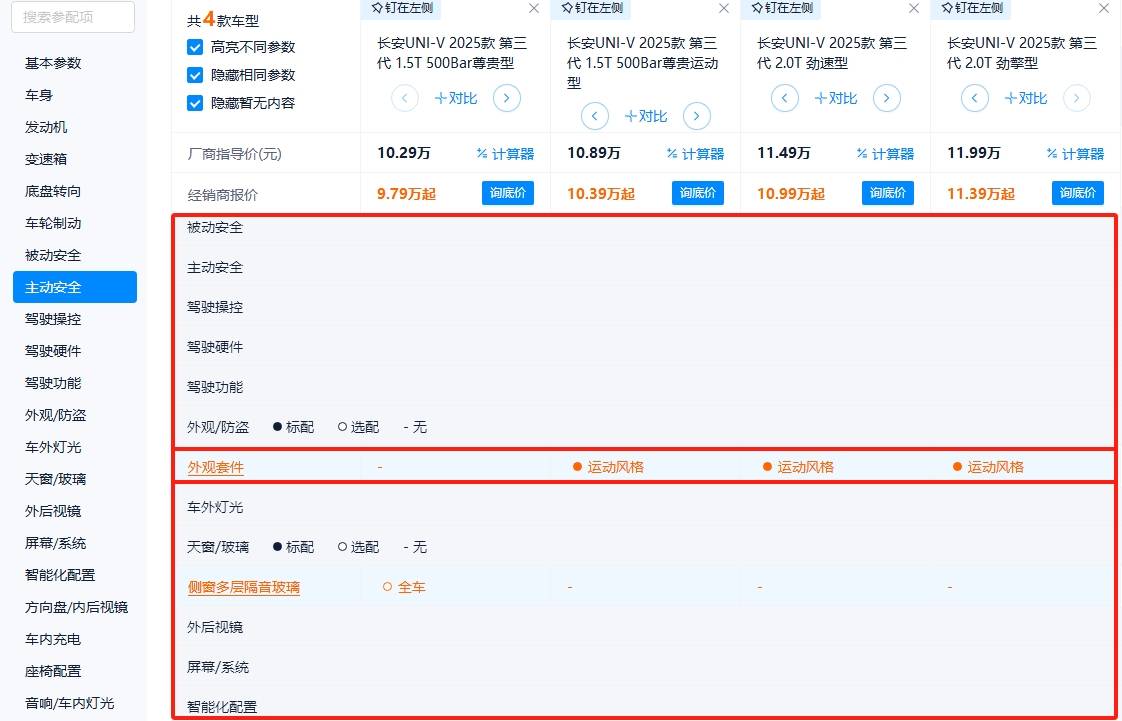Viewport: 1122px width, 721px height.
Task: Go to 座椅配置 in sidebar
Action: coord(53,671)
